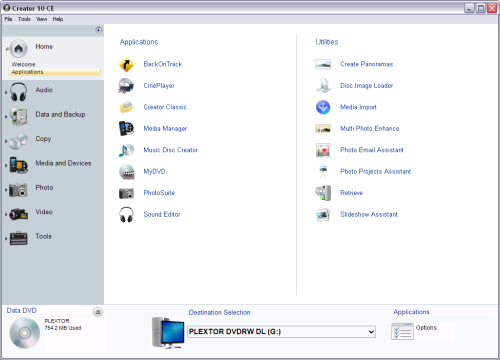Select the Welcome item under Home
Screen dimensions: 500x360
(23, 64)
